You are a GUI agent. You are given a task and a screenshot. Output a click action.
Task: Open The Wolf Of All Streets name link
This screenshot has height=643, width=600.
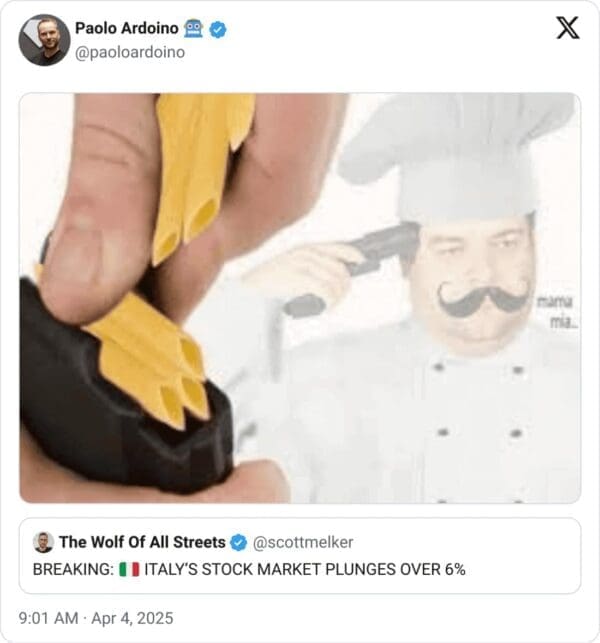point(142,542)
